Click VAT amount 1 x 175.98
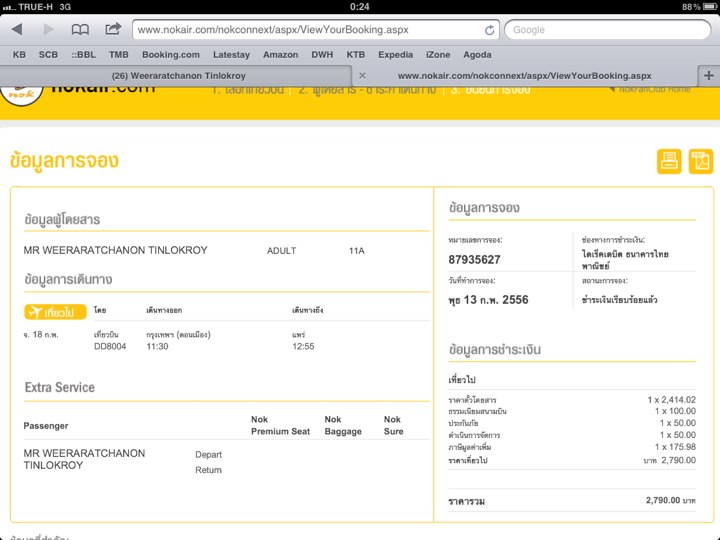This screenshot has height=540, width=720. (675, 447)
